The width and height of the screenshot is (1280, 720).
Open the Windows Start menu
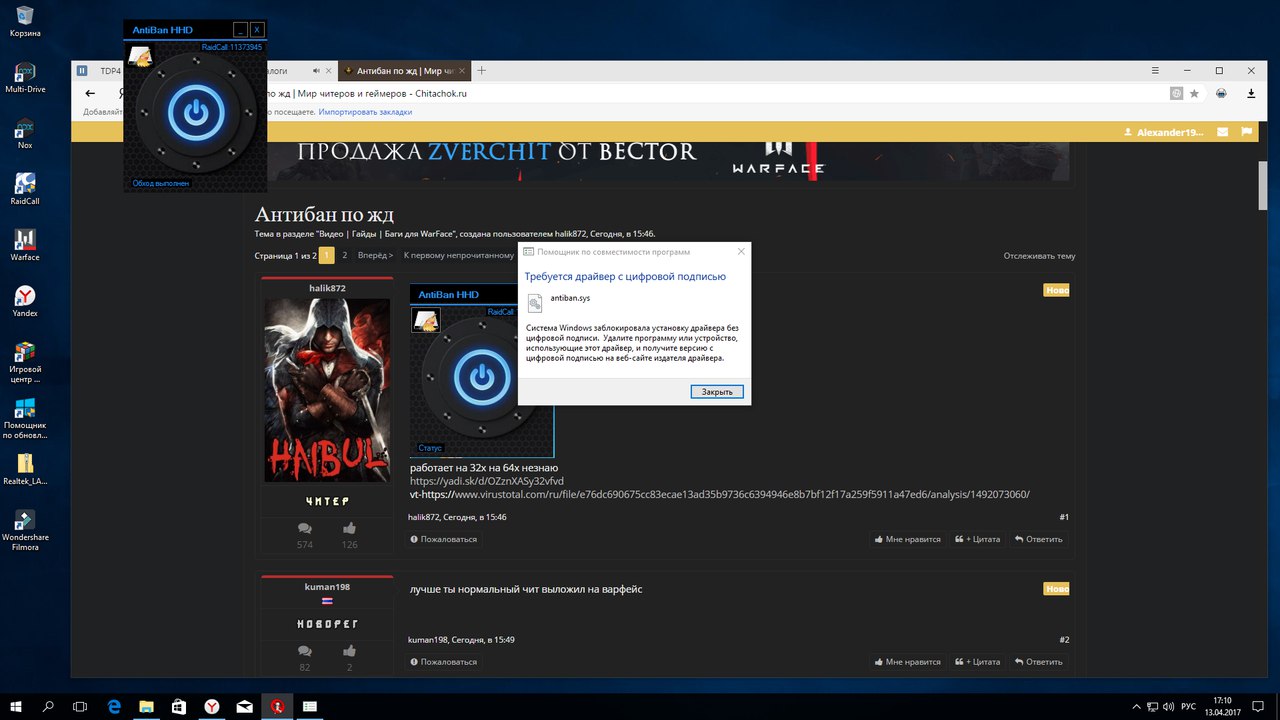tap(16, 706)
